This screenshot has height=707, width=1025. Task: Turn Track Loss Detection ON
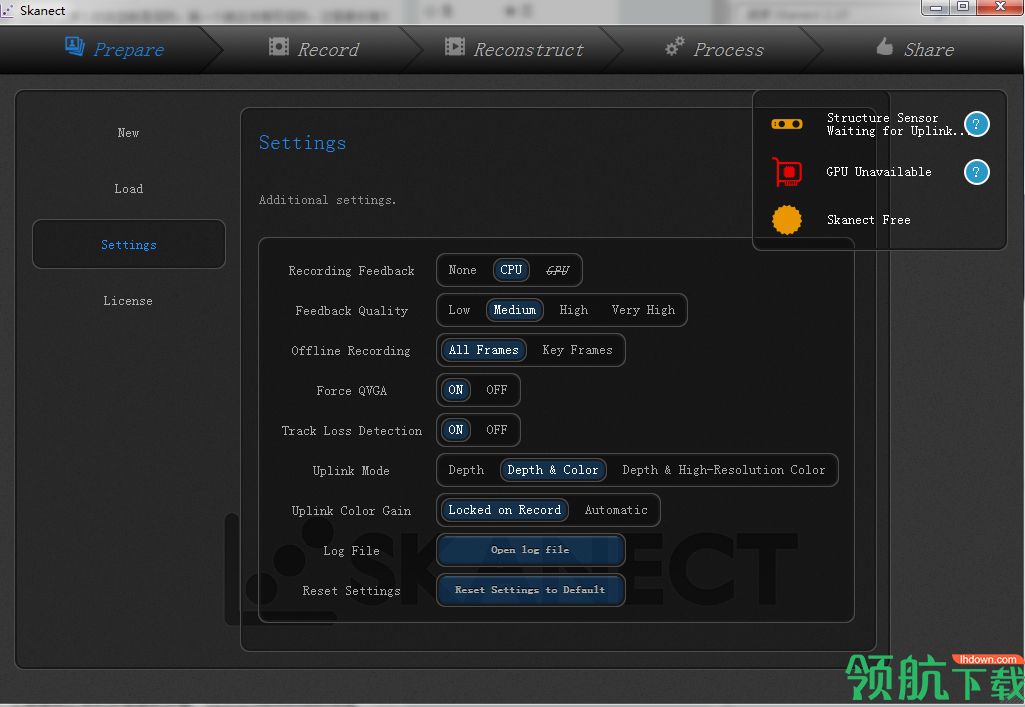tap(456, 430)
